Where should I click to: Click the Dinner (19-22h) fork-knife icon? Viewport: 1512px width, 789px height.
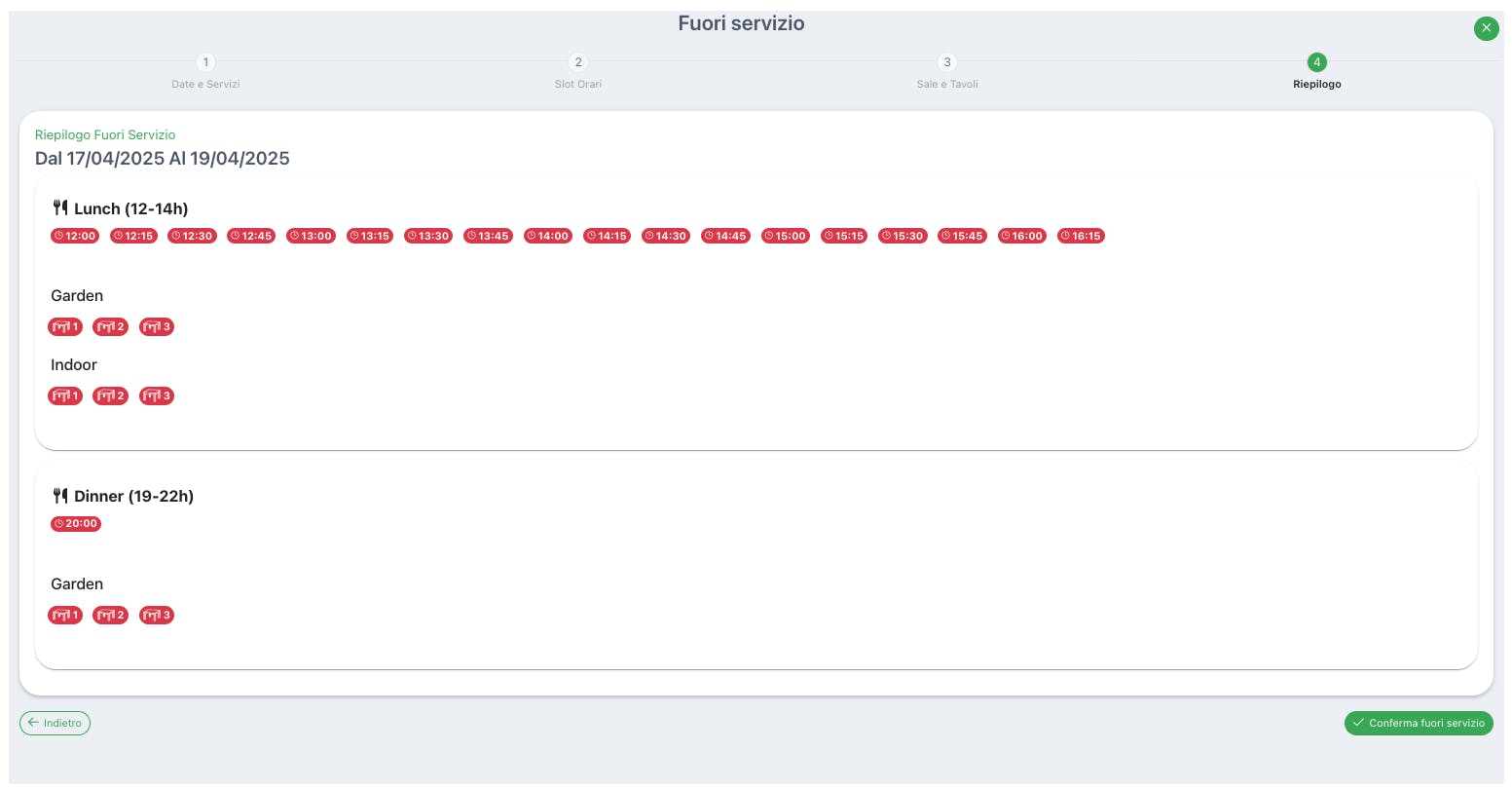[60, 495]
